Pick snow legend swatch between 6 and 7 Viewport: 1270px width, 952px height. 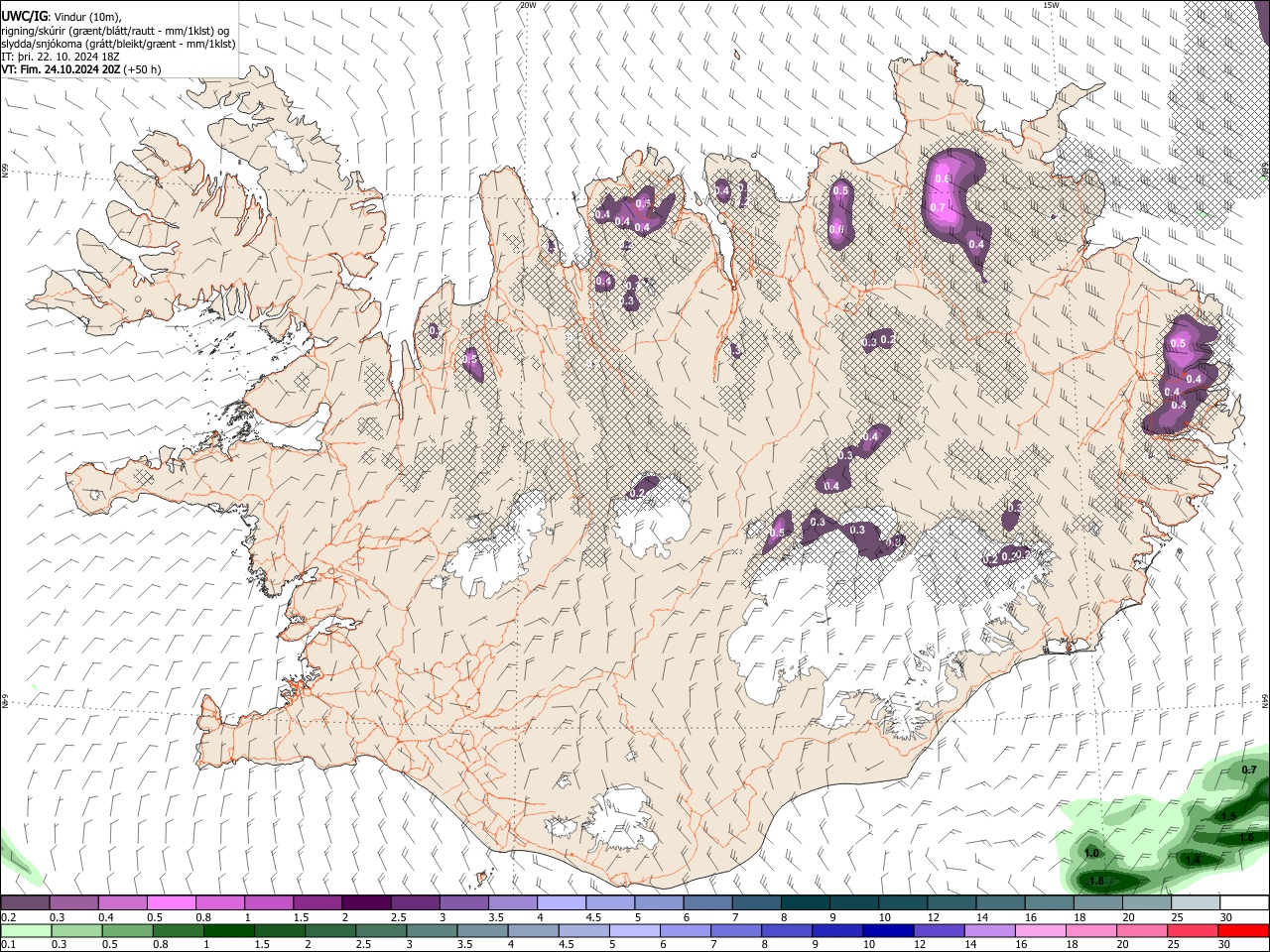[x=707, y=903]
